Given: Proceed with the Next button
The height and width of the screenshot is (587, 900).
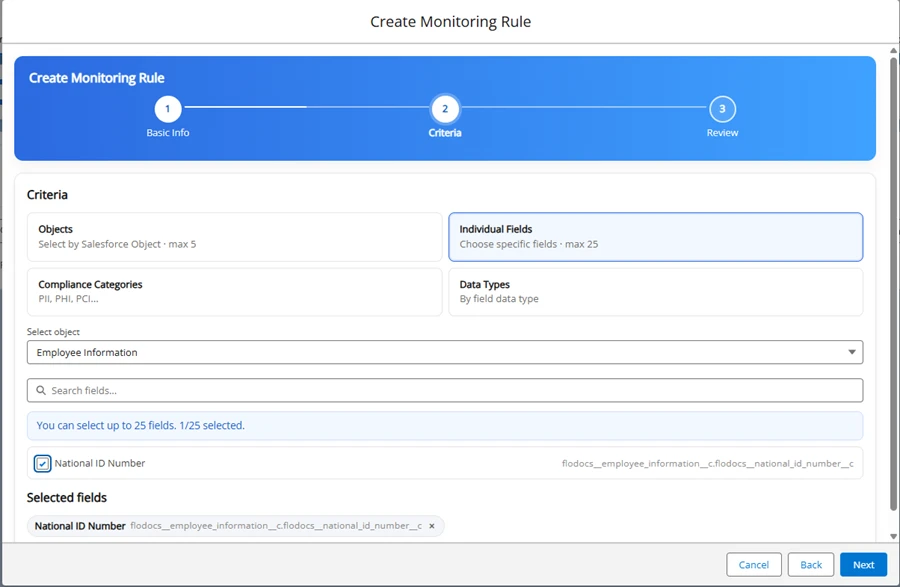Looking at the screenshot, I should pos(863,565).
